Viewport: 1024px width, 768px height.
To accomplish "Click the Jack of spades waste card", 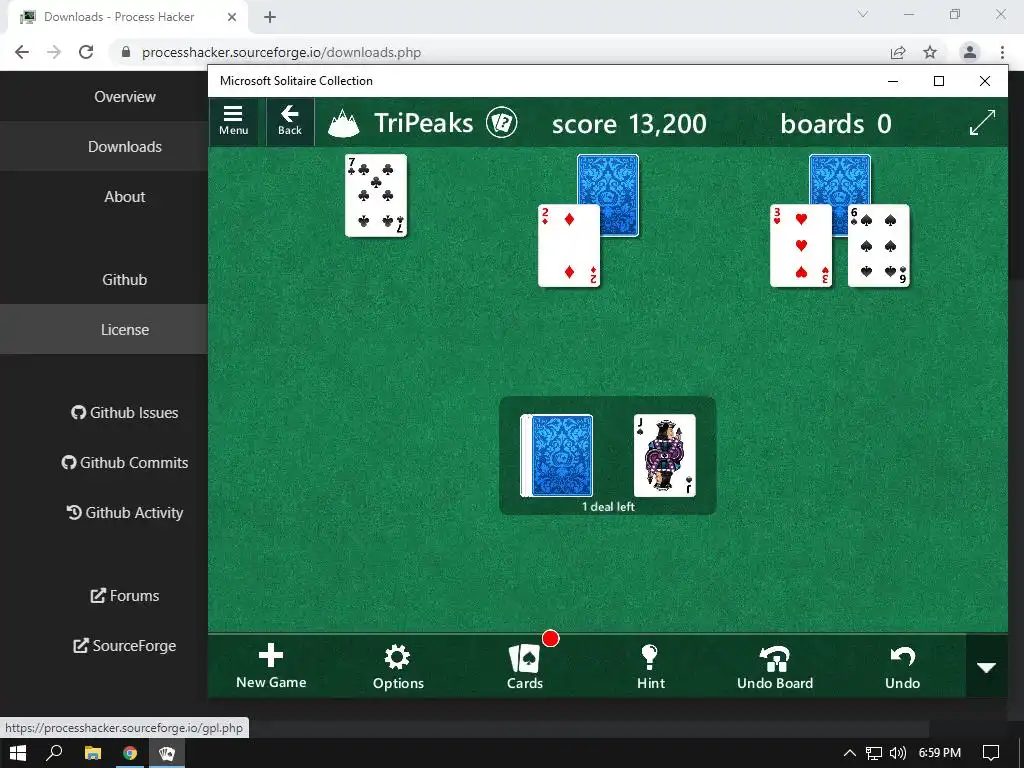I will (x=665, y=455).
